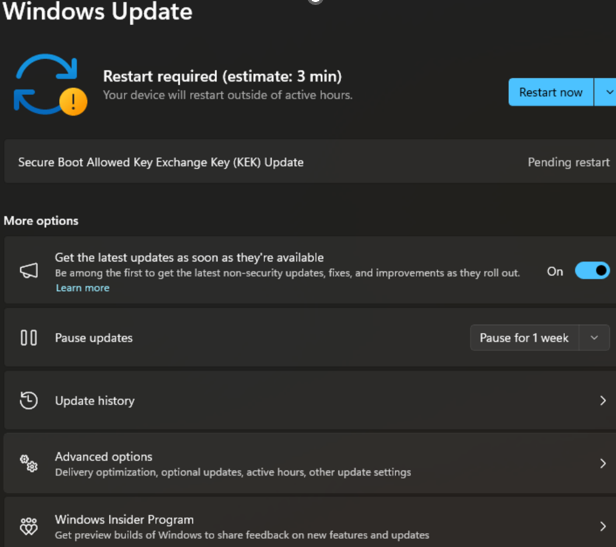Select the Advanced options row title
This screenshot has width=616, height=547.
103,457
